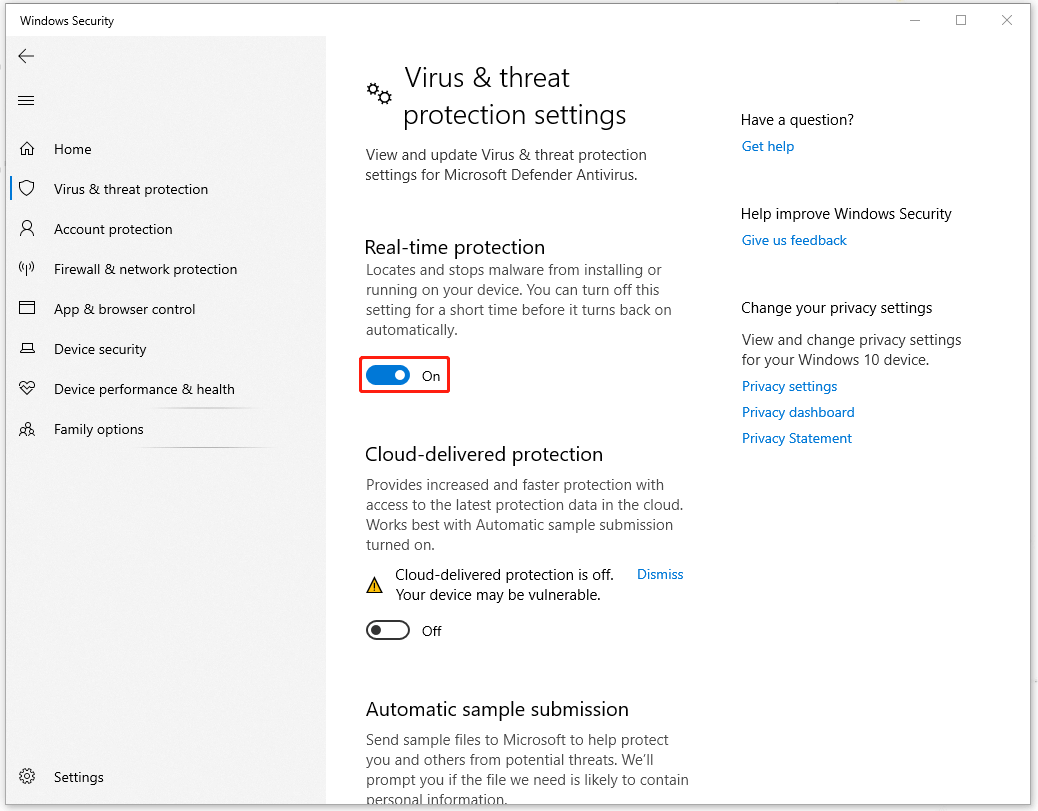Open the Get help link
Screen dimensions: 1038x811
point(767,146)
